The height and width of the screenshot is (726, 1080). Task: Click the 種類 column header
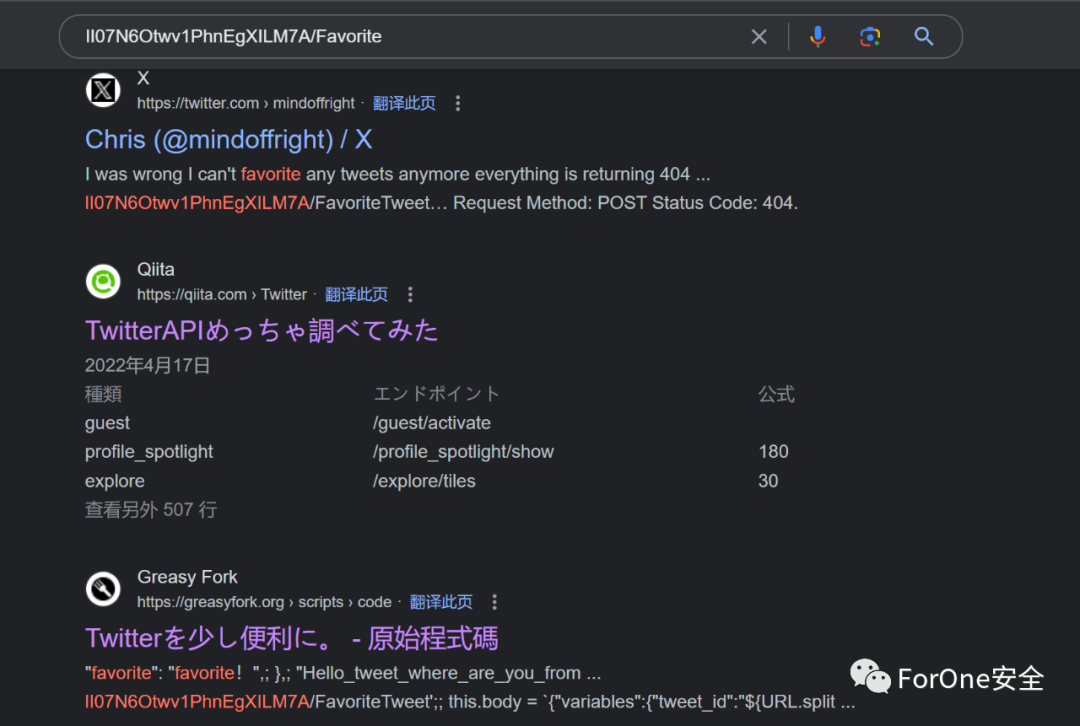pos(103,394)
